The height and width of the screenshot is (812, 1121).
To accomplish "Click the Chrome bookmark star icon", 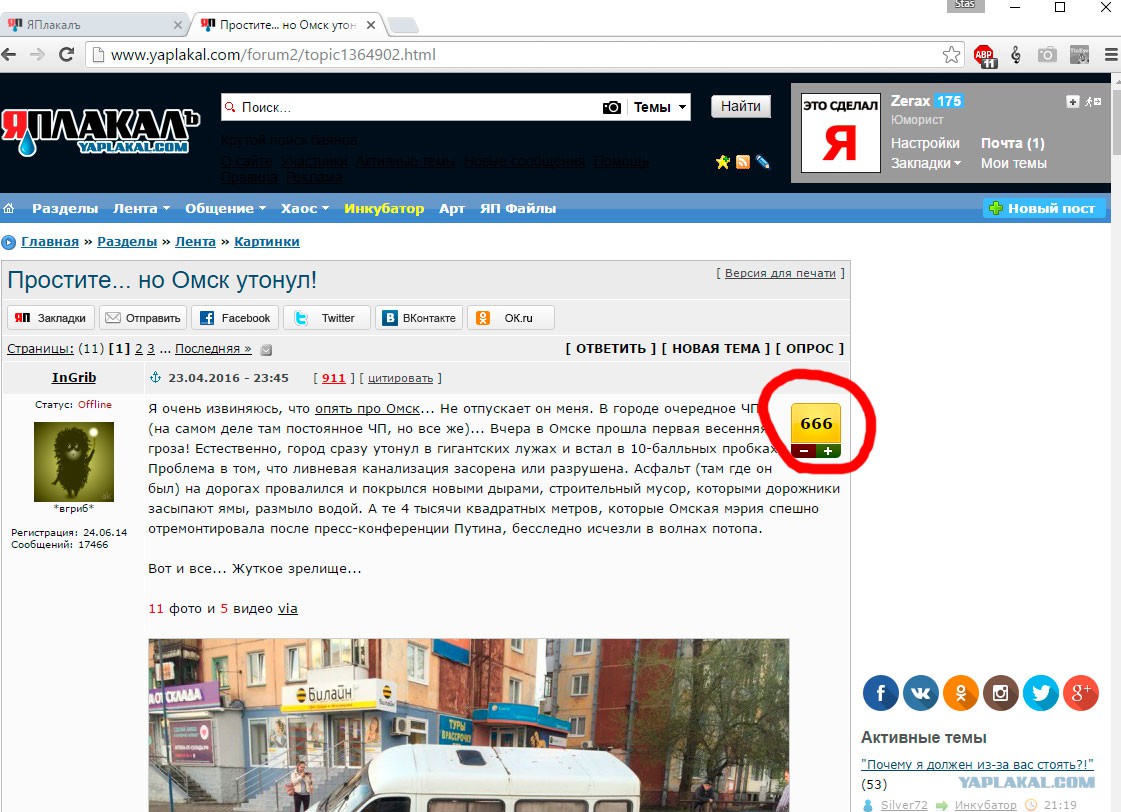I will click(951, 55).
